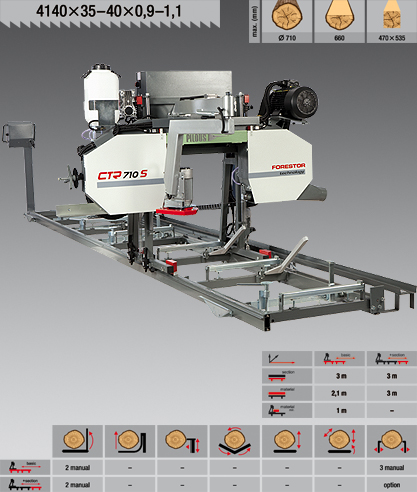Select the log L-shaped side support icon
The width and height of the screenshot is (417, 492).
pos(77,441)
